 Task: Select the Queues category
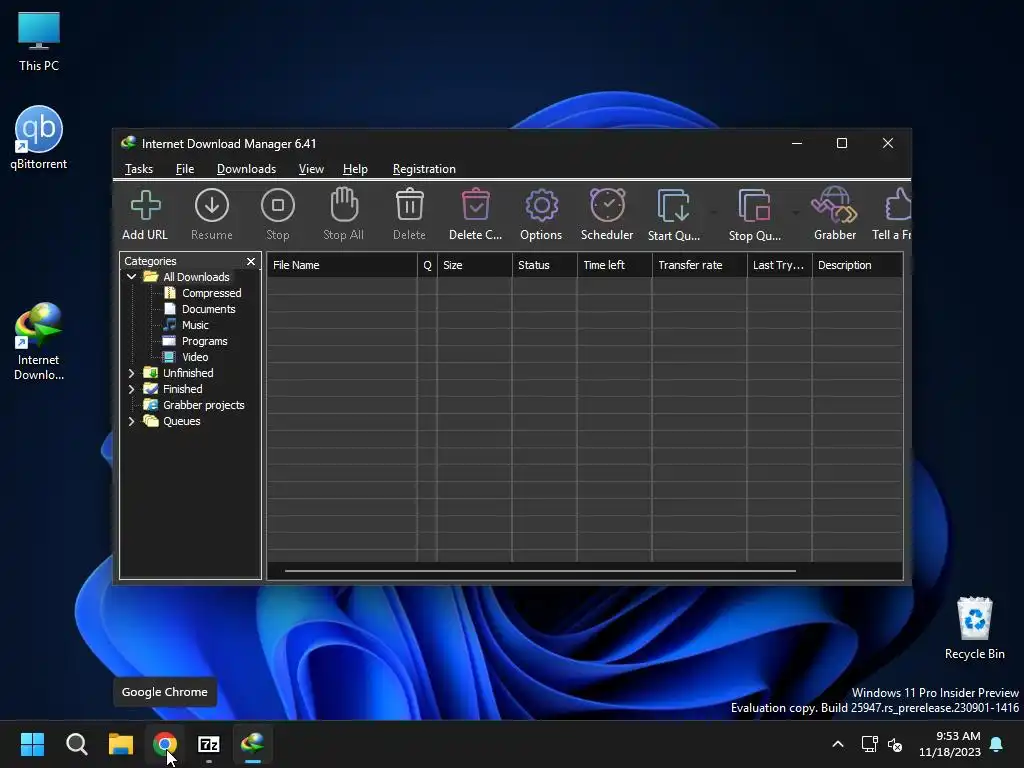(182, 421)
